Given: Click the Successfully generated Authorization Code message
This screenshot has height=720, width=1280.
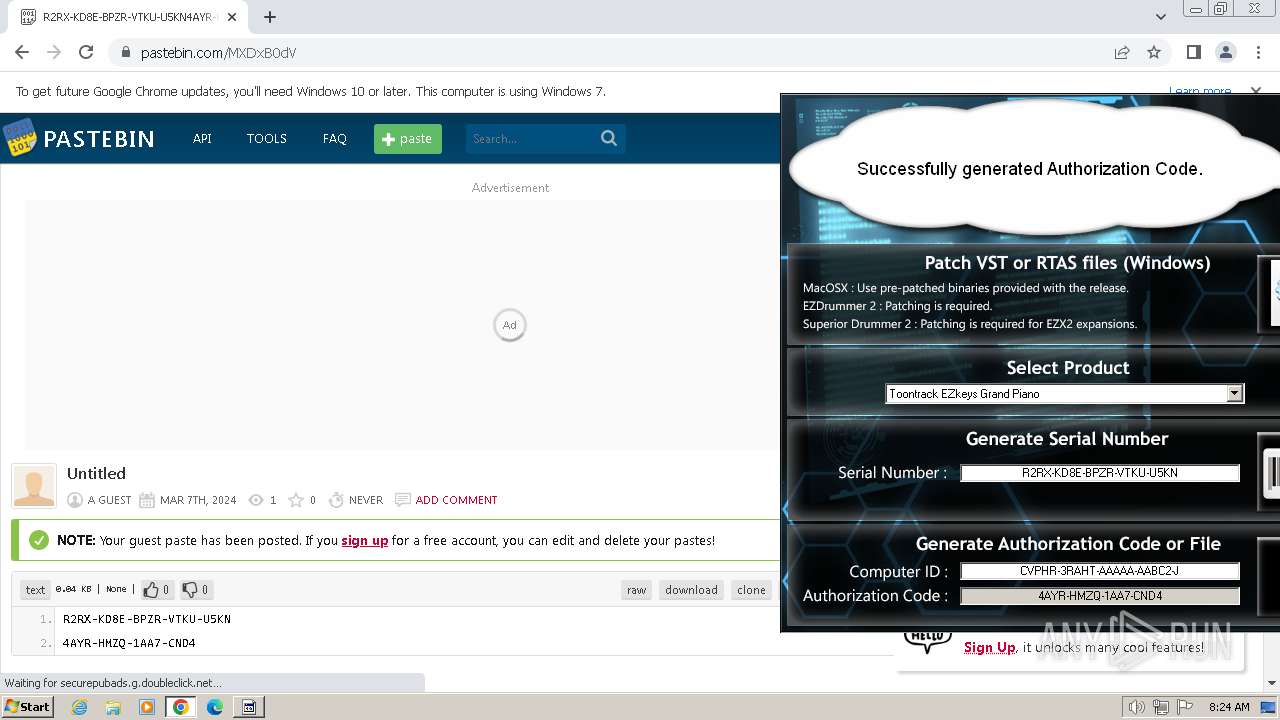Looking at the screenshot, I should tap(1030, 169).
